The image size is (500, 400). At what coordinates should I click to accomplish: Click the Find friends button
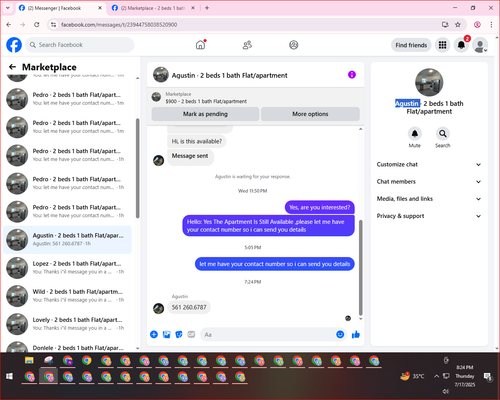[x=411, y=45]
